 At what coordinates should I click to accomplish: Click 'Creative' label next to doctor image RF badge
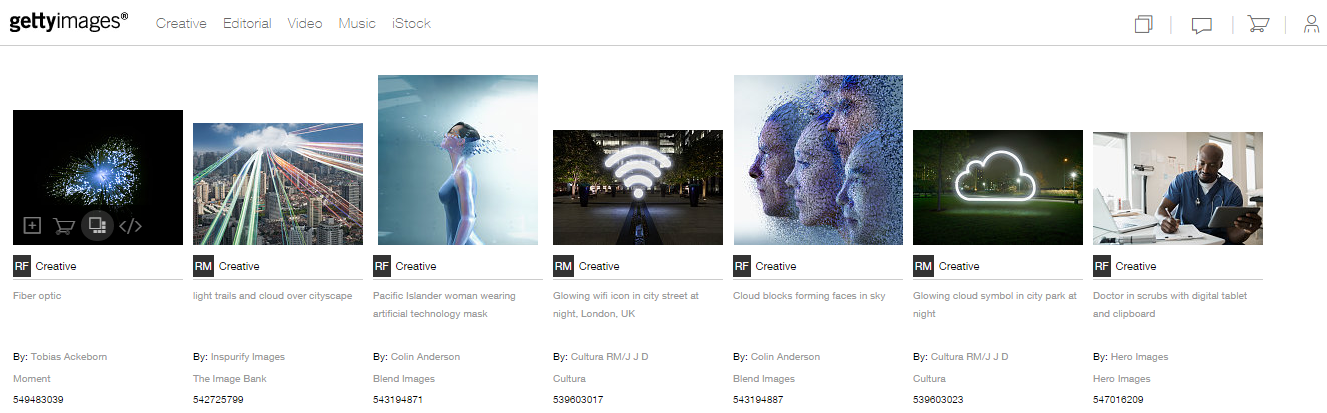[1136, 266]
